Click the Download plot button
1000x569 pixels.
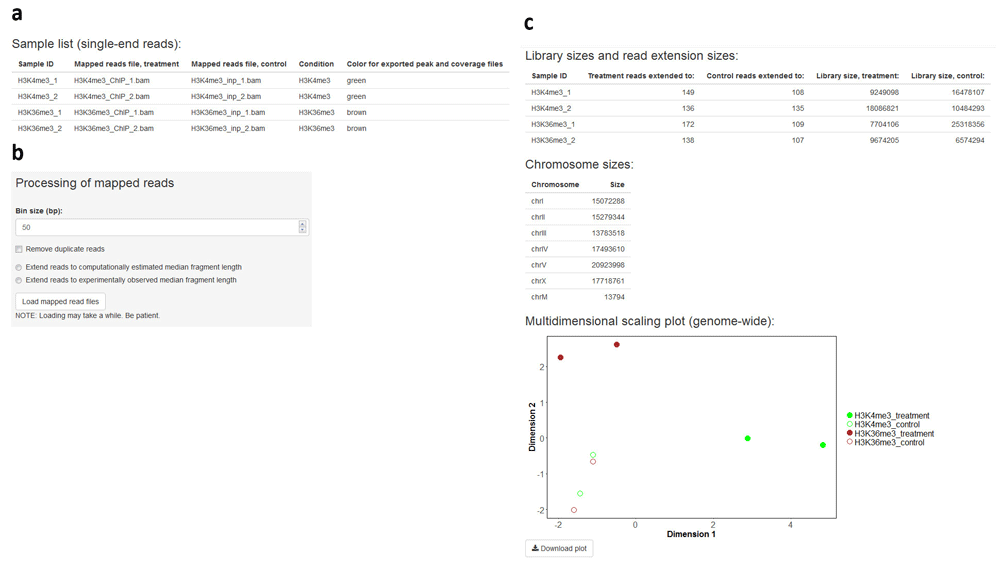pos(559,549)
